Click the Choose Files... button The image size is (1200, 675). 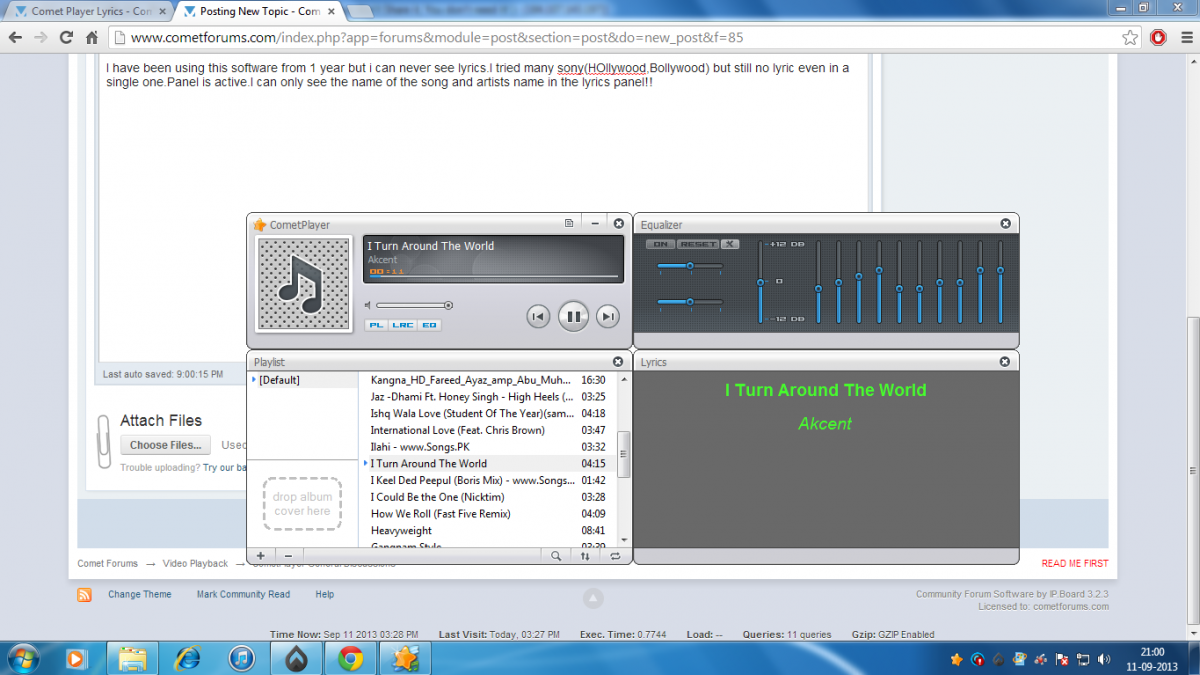pyautogui.click(x=166, y=445)
